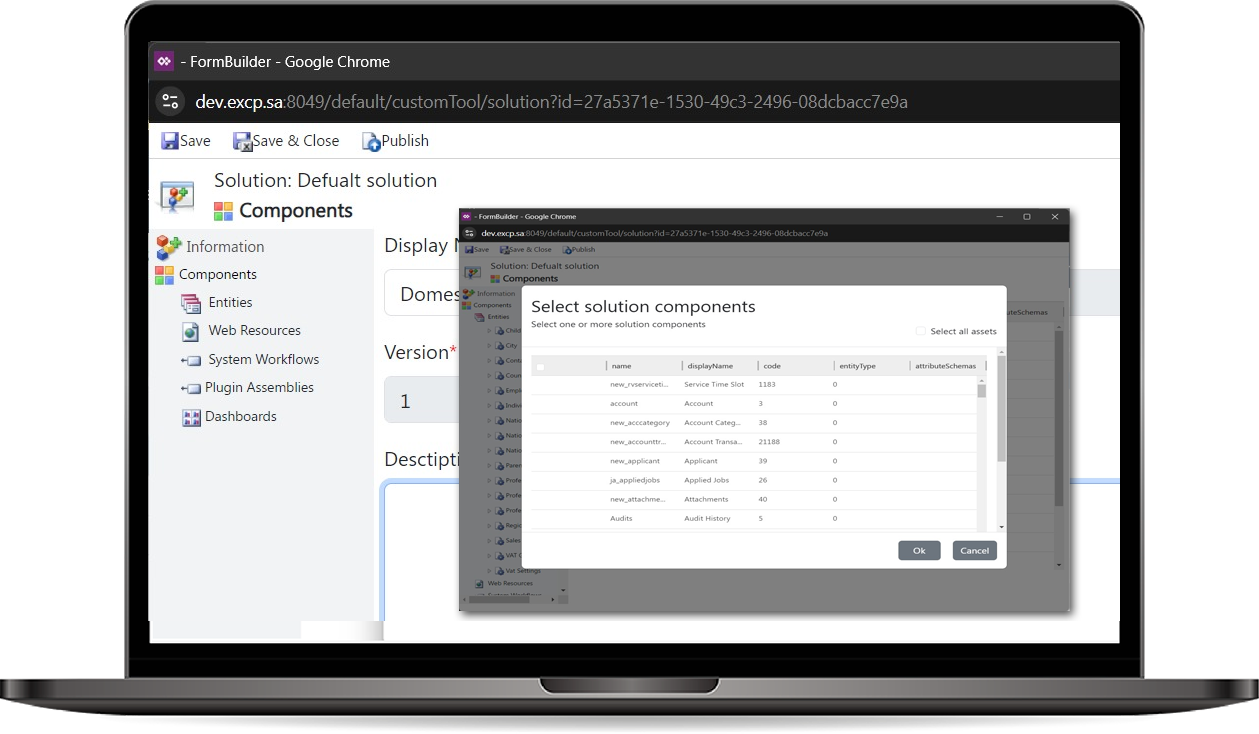The image size is (1259, 734).
Task: Open the Dashboards icon in the sidebar
Action: 191,417
